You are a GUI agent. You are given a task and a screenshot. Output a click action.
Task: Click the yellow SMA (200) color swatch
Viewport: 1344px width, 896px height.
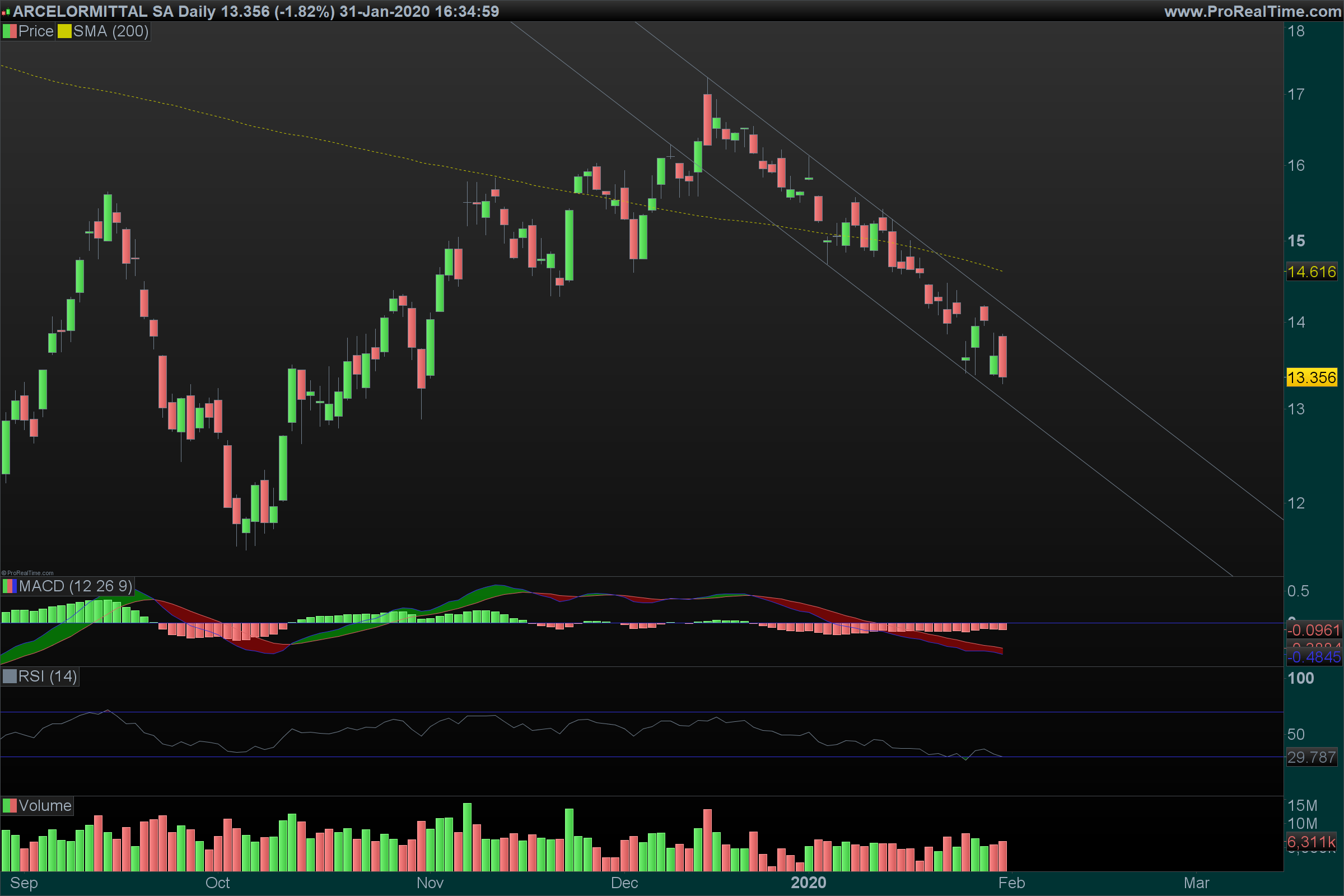pyautogui.click(x=64, y=31)
